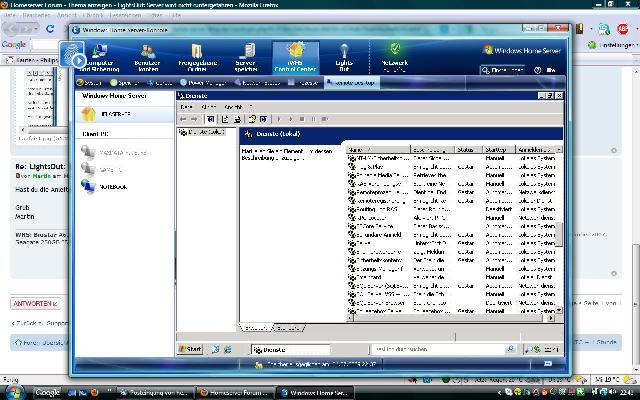
Task: Click the Network health shield icon
Action: (395, 48)
